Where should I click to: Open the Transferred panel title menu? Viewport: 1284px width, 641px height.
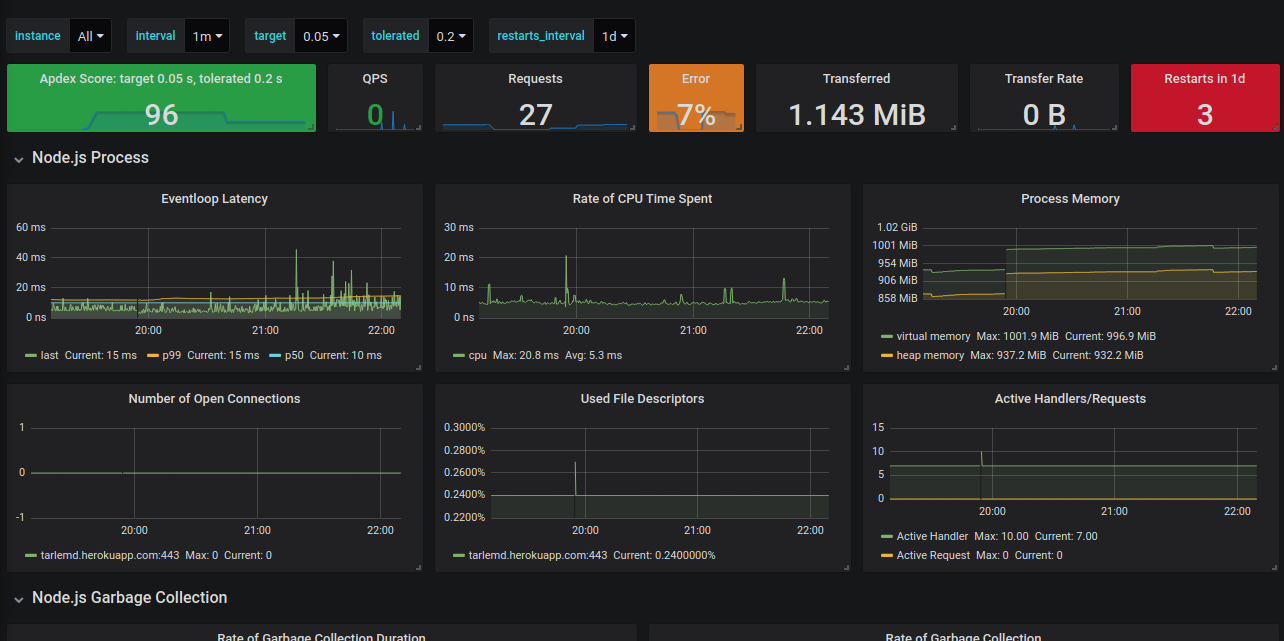pyautogui.click(x=856, y=78)
